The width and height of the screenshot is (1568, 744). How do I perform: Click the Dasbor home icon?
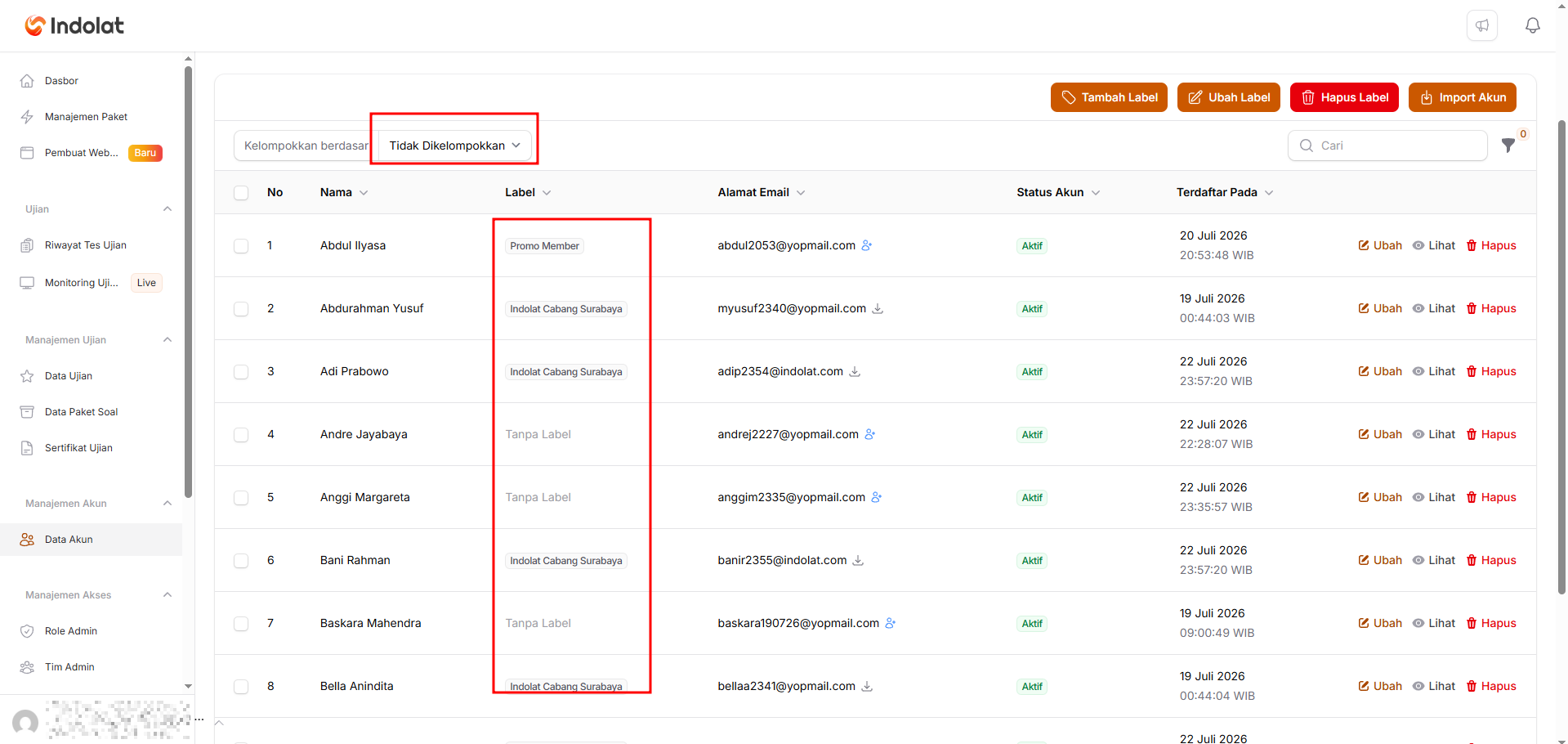(x=27, y=81)
